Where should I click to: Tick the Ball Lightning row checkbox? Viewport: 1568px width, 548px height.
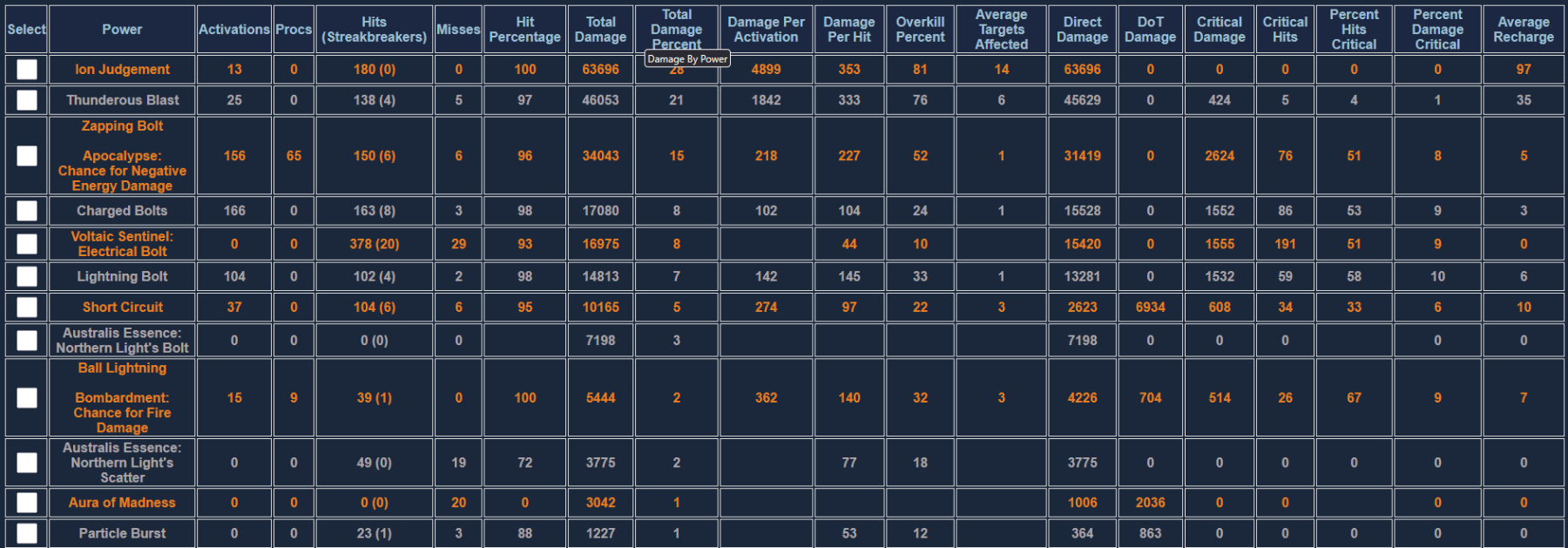click(x=27, y=398)
